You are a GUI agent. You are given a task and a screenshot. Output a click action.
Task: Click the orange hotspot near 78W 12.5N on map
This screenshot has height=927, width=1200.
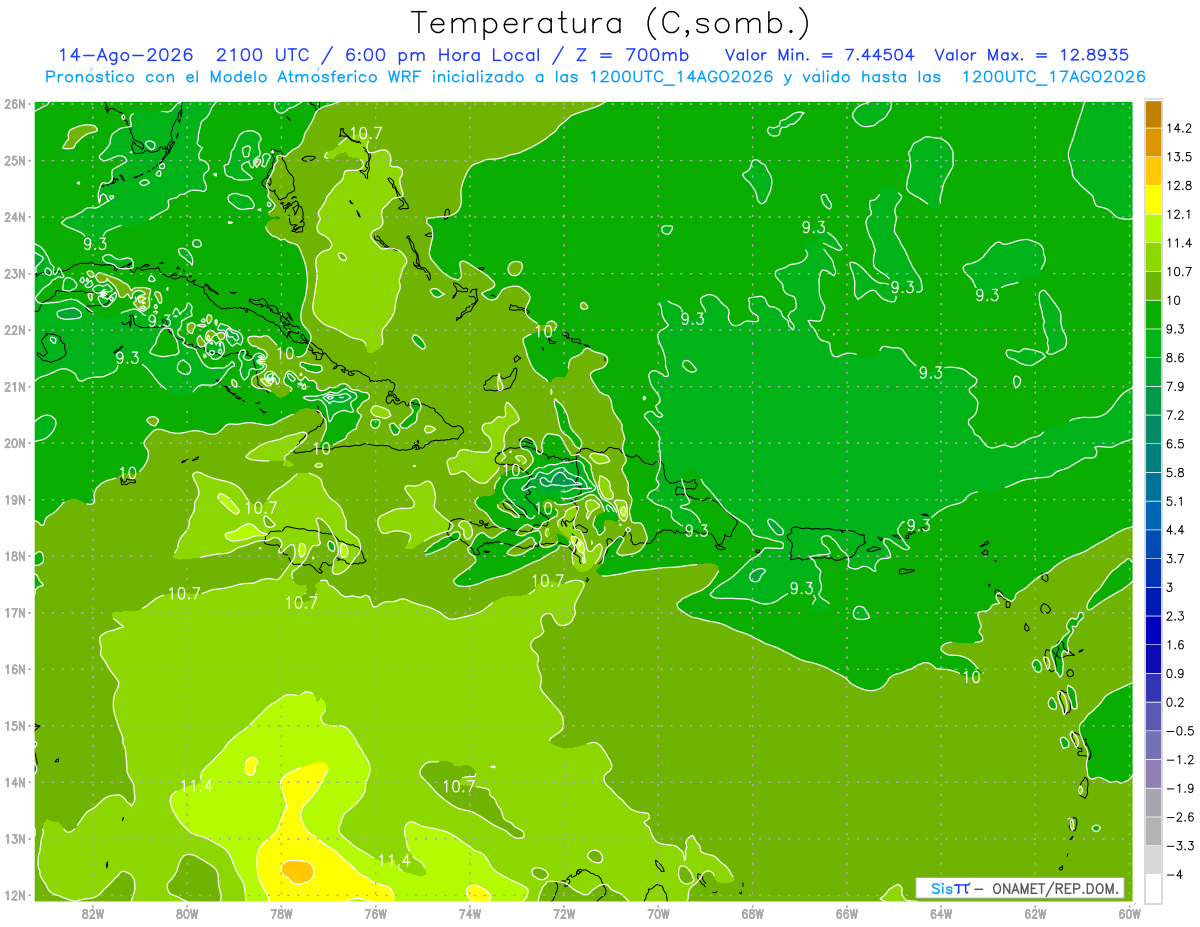(299, 870)
